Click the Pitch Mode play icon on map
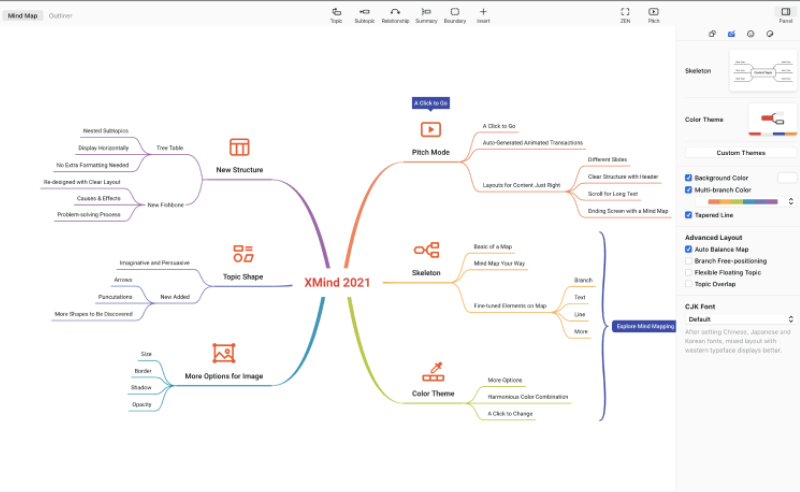The width and height of the screenshot is (800, 492). 431,130
